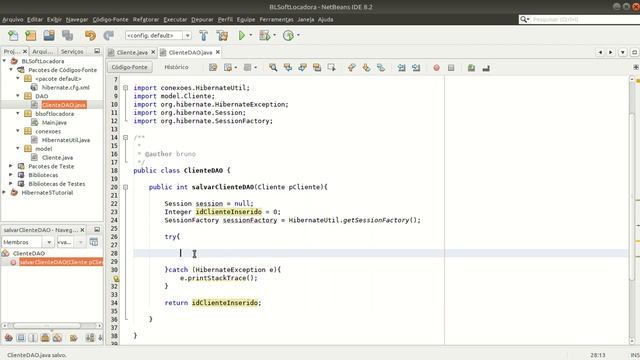The height and width of the screenshot is (360, 640).
Task: Click Find Next Occurrence editor icon
Action: click(x=302, y=68)
